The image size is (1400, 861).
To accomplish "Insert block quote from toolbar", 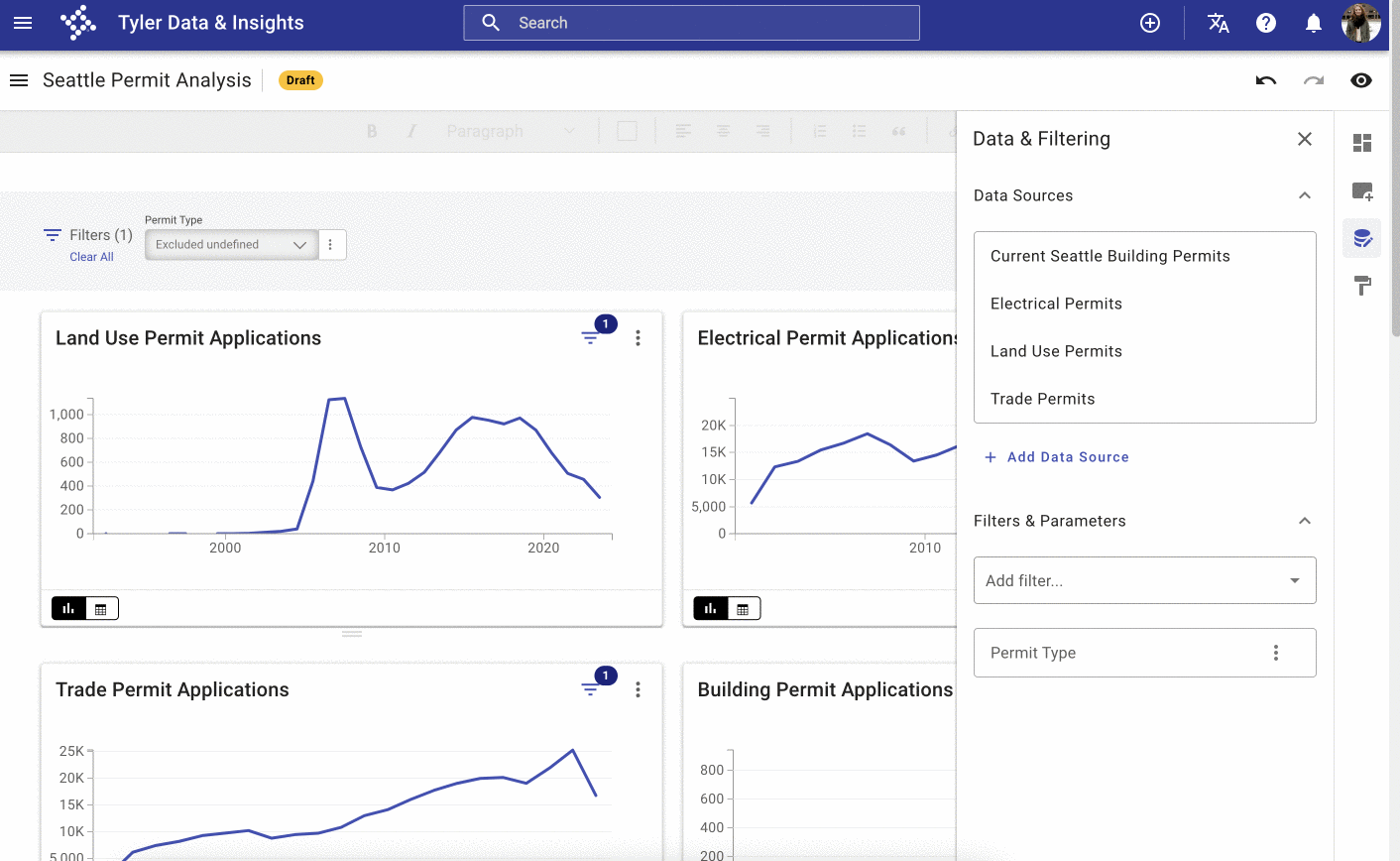I will click(x=899, y=131).
